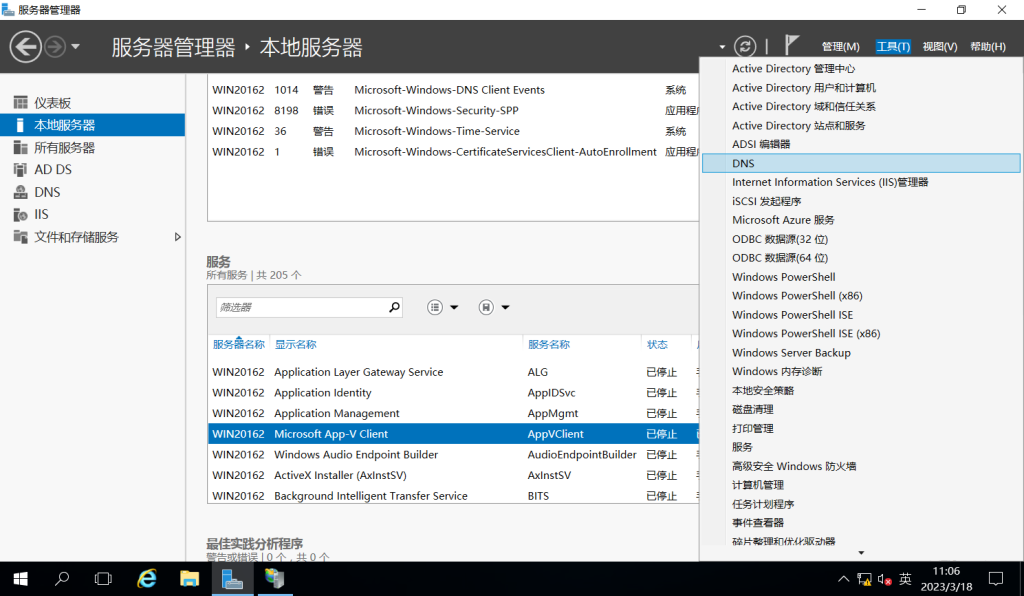Viewport: 1024px width, 596px height.
Task: Select the Windows Audio Endpoint Builder row
Action: [x=453, y=455]
